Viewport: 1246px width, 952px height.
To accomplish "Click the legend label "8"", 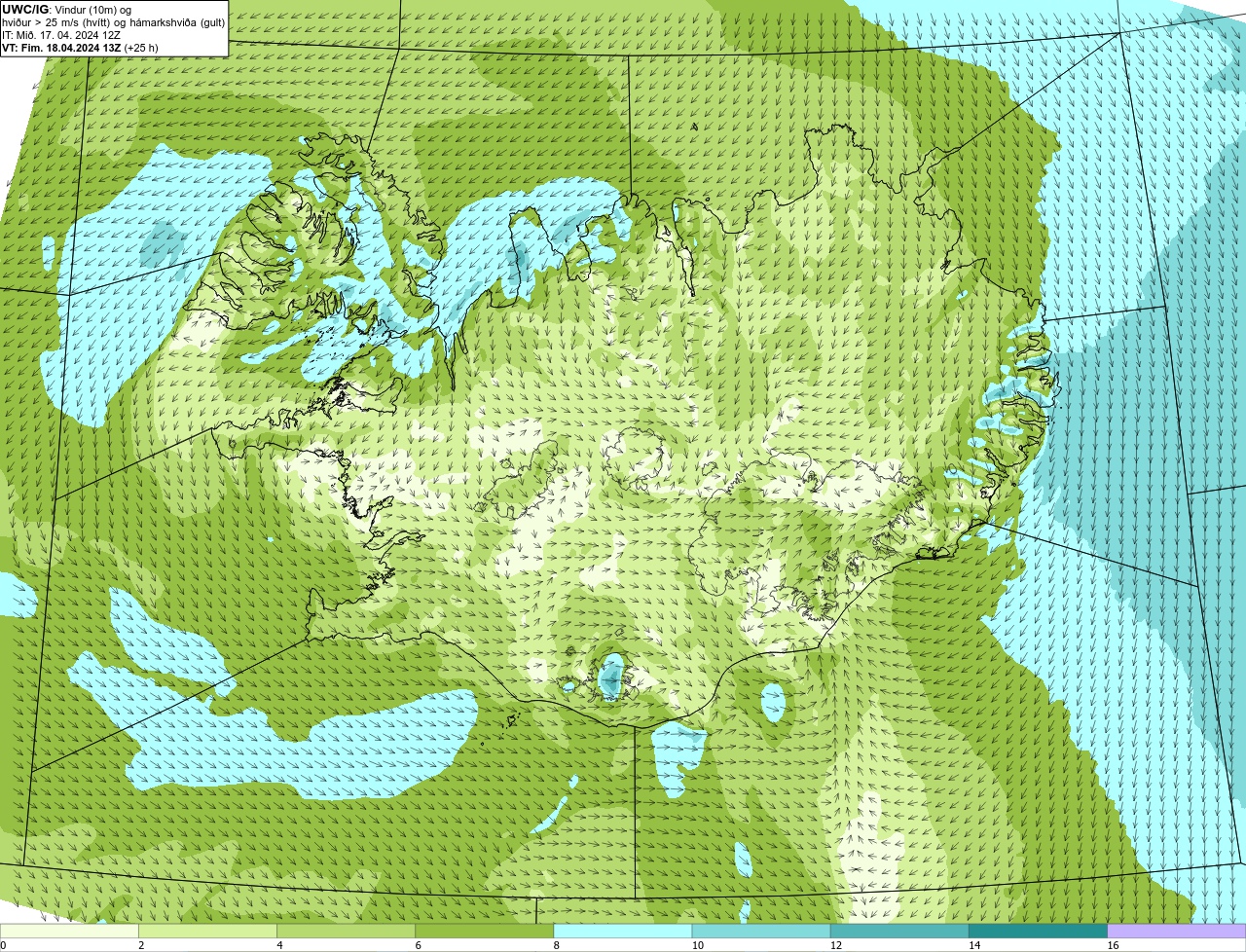I will pyautogui.click(x=556, y=945).
